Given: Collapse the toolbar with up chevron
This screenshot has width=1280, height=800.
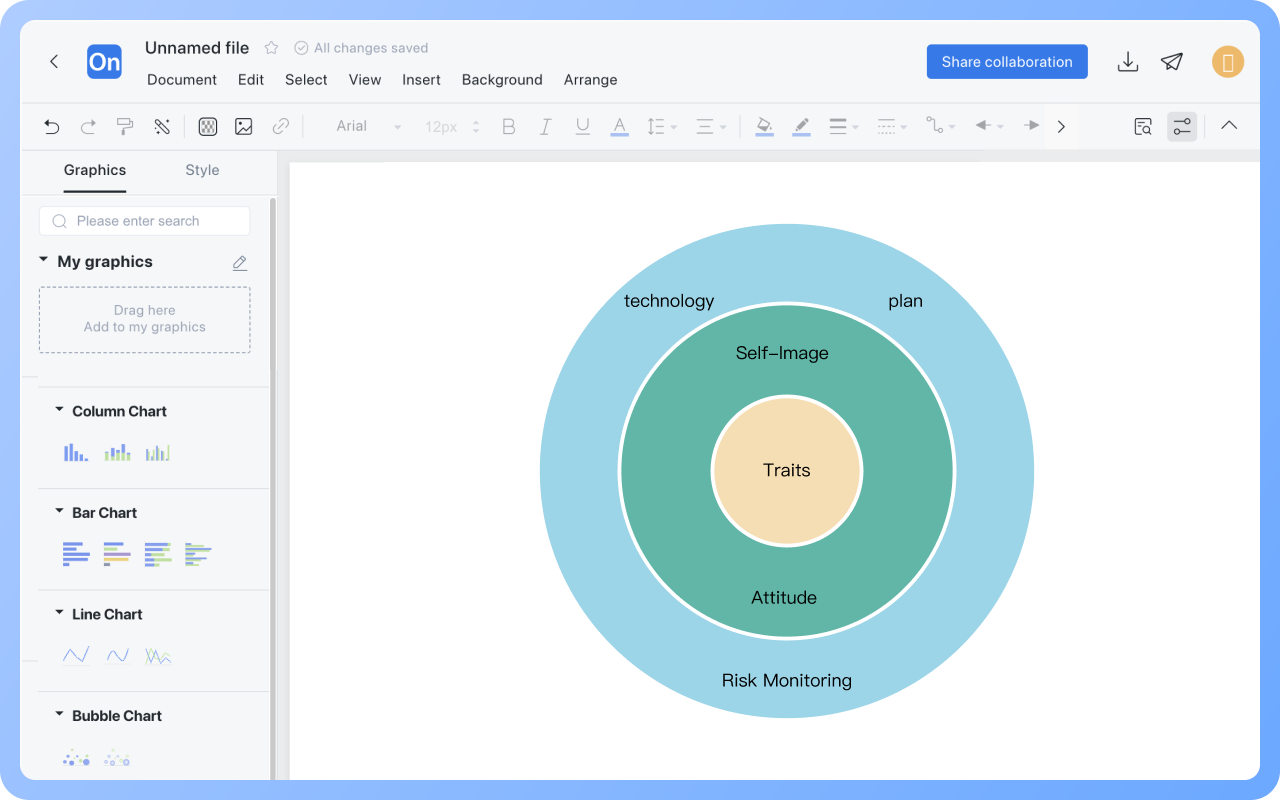Looking at the screenshot, I should (x=1229, y=126).
